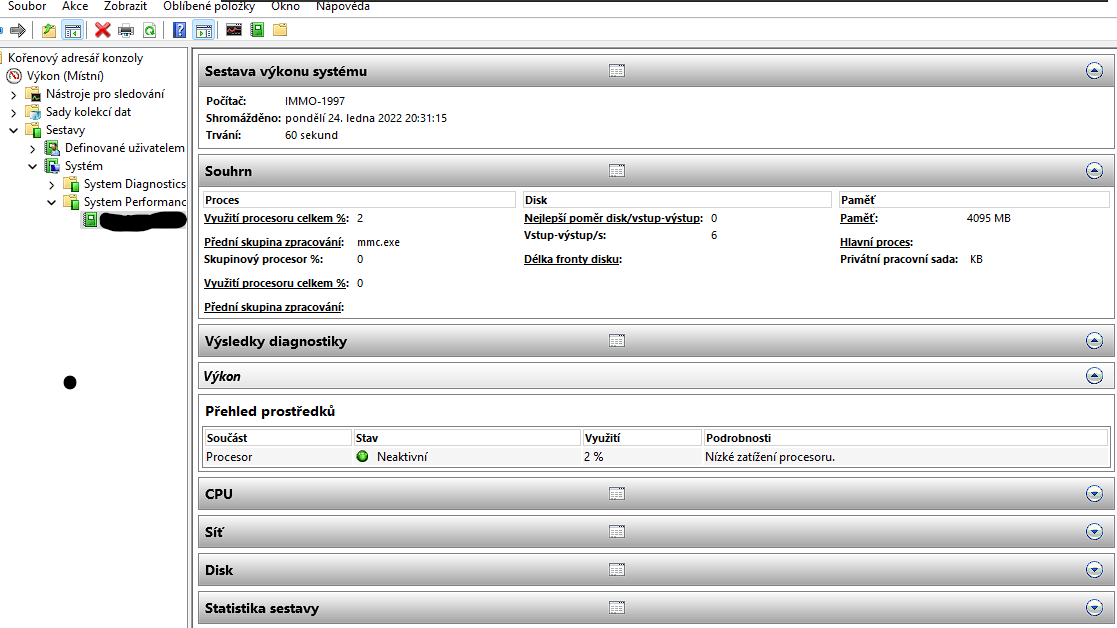Viewport: 1117px width, 628px height.
Task: Toggle show/hide action pane toolbar button
Action: pyautogui.click(x=203, y=30)
